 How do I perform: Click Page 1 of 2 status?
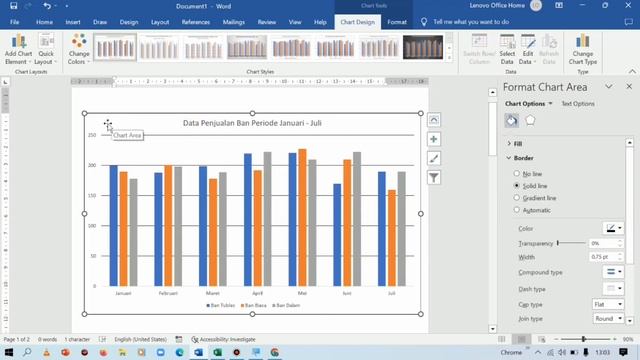pyautogui.click(x=17, y=339)
